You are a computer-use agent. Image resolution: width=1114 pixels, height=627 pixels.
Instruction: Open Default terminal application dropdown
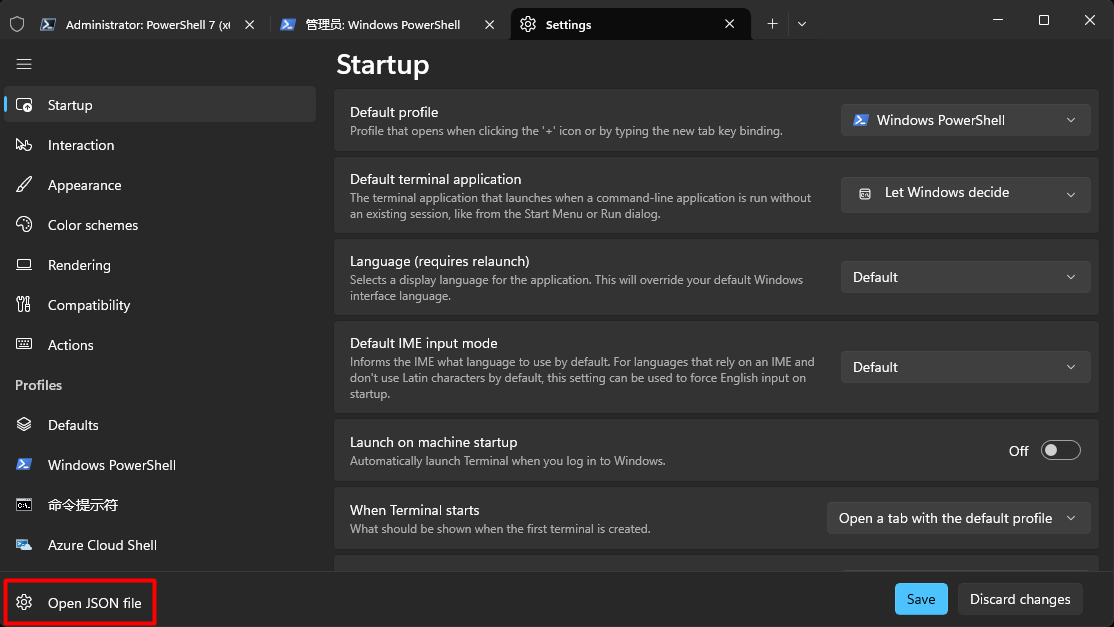point(966,193)
